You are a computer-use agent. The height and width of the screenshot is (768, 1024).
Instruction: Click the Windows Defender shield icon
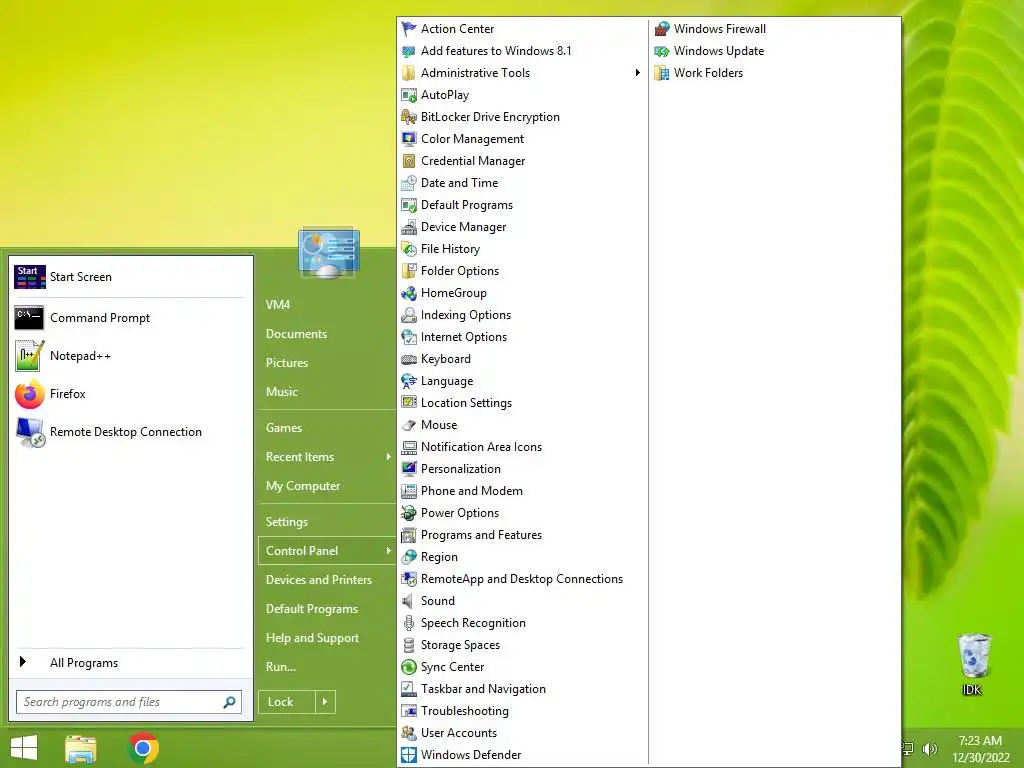coord(409,754)
